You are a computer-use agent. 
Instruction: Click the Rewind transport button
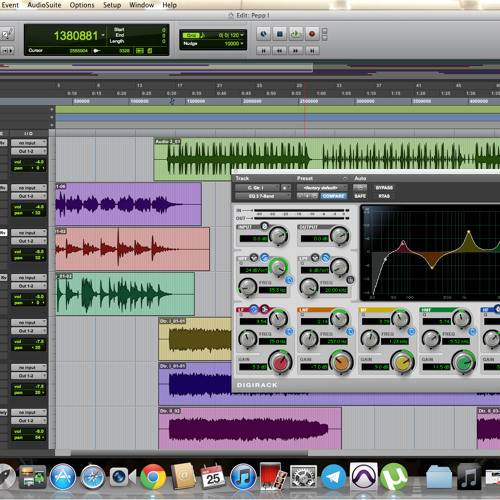click(x=280, y=50)
